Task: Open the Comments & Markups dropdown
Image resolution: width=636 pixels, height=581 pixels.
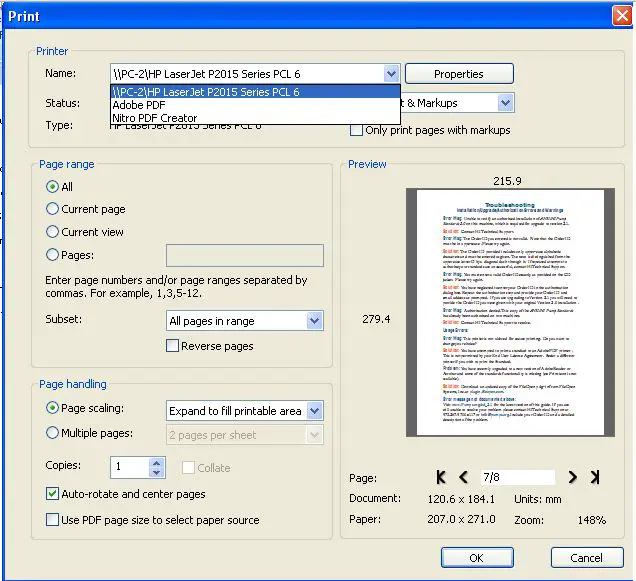Action: pos(505,103)
